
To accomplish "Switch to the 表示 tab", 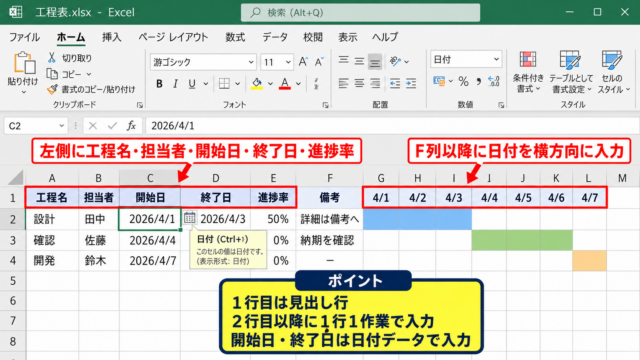I will [x=348, y=37].
